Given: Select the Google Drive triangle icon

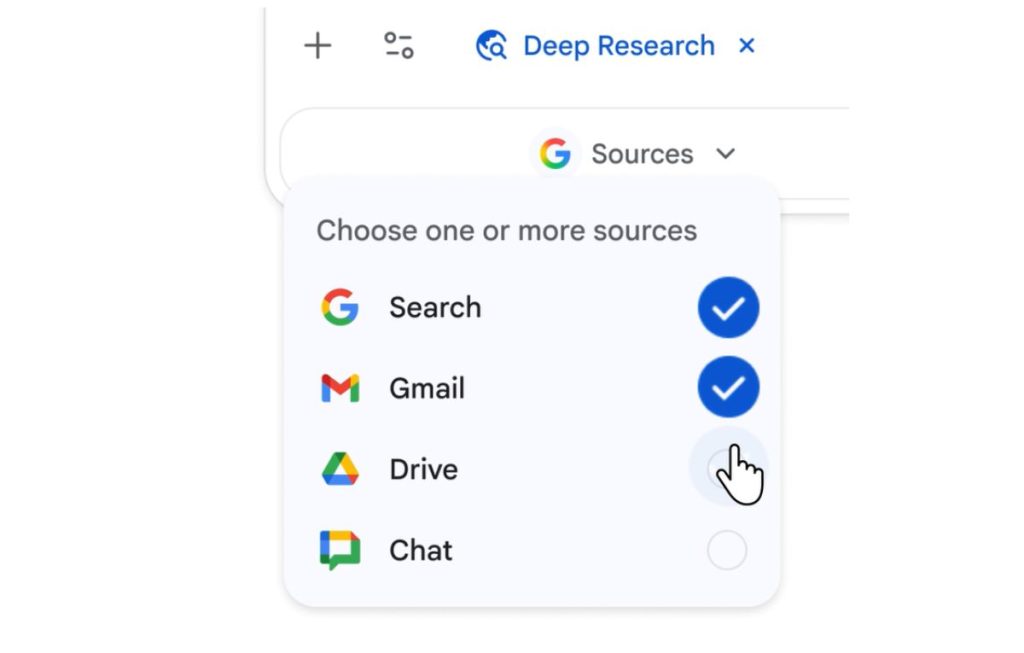Looking at the screenshot, I should click(x=340, y=468).
